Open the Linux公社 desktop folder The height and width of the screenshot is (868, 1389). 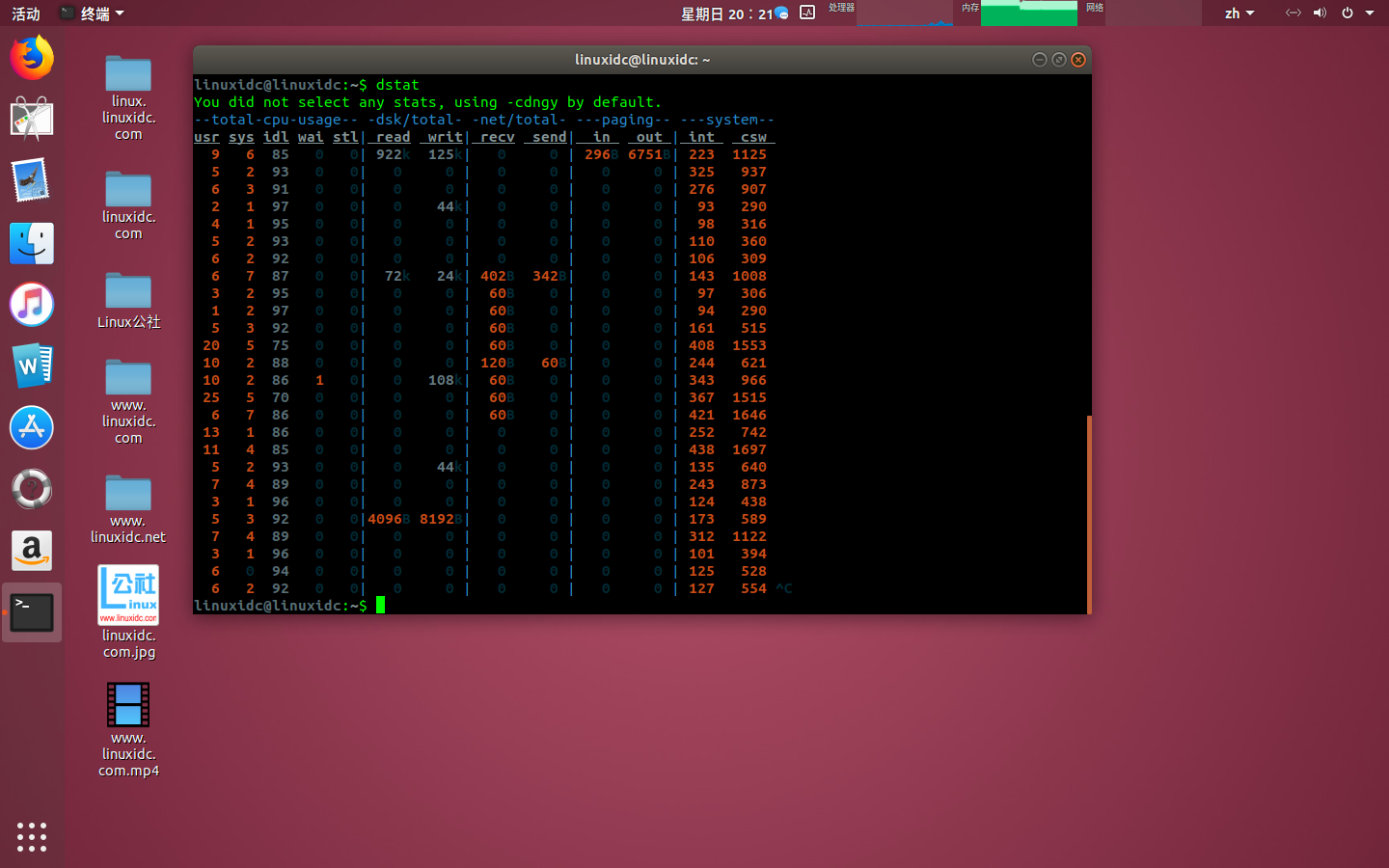[x=128, y=301]
